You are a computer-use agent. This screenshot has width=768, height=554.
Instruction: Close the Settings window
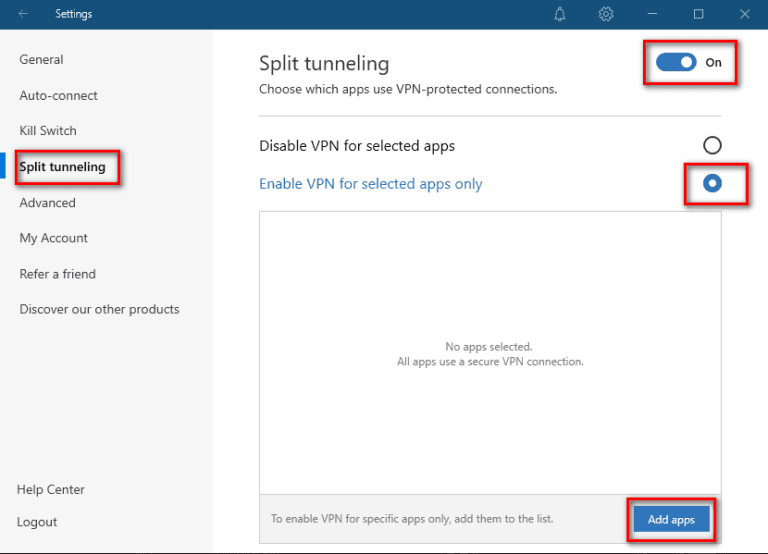744,14
